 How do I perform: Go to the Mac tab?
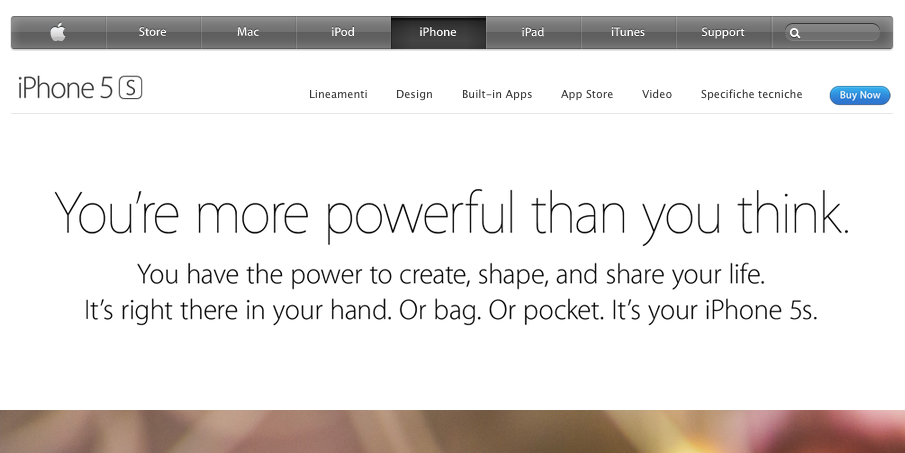coord(248,32)
